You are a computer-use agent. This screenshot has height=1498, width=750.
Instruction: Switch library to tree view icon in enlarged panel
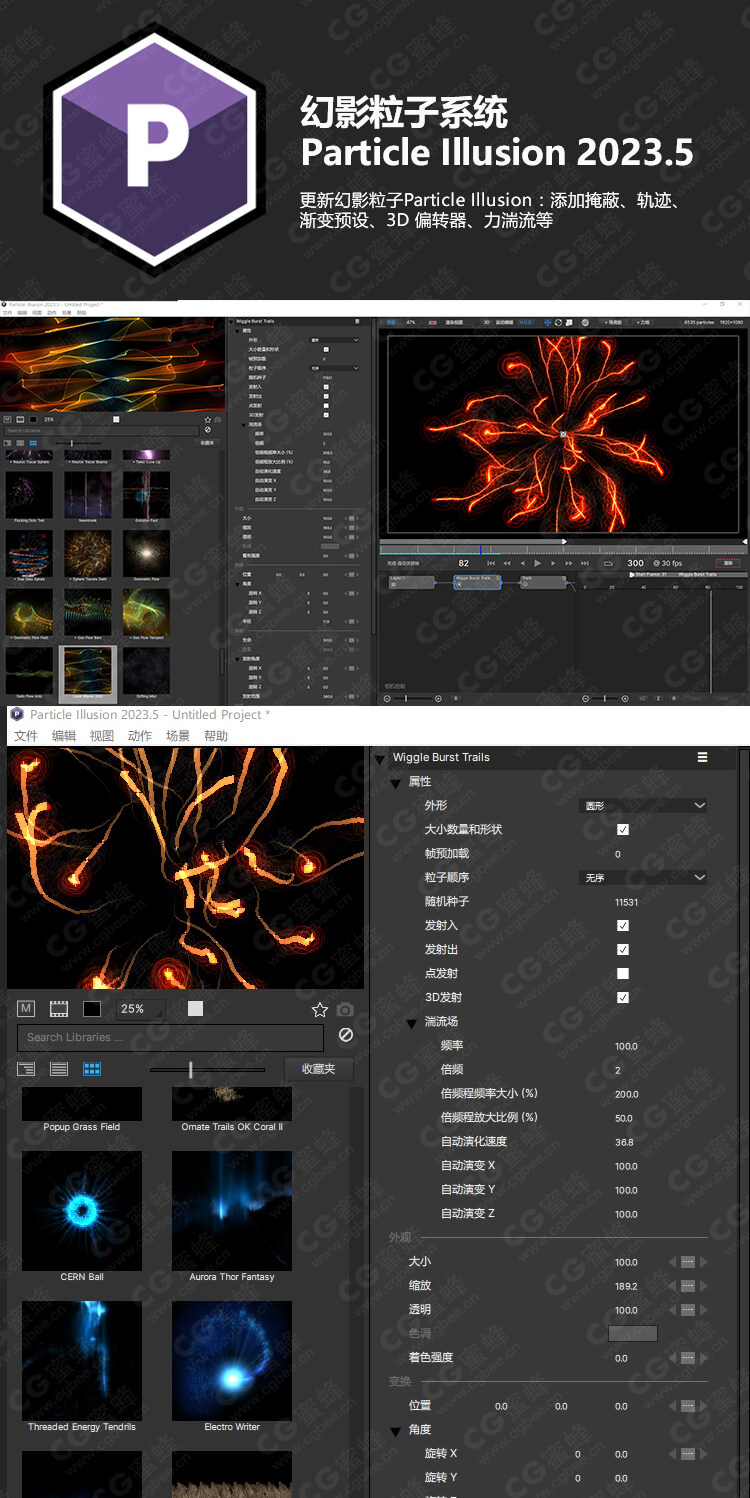click(x=26, y=1069)
